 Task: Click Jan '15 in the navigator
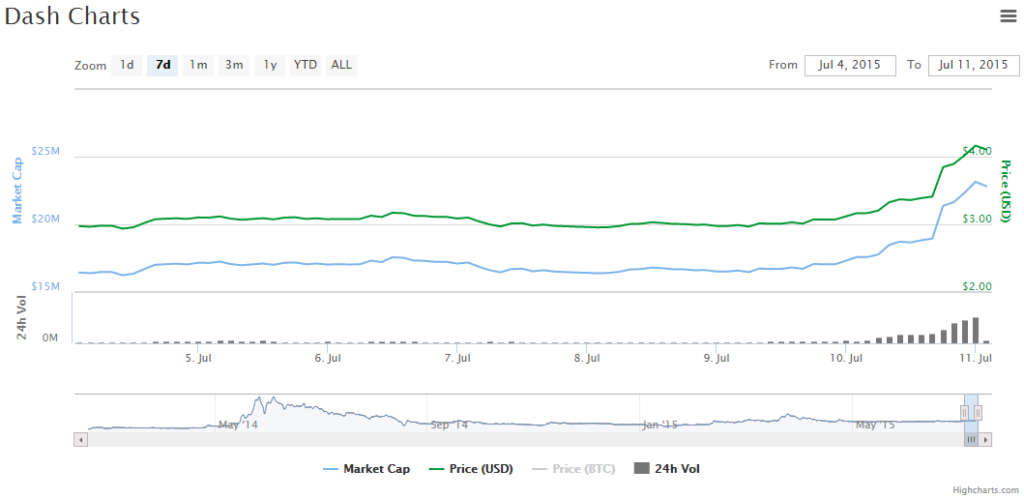660,425
